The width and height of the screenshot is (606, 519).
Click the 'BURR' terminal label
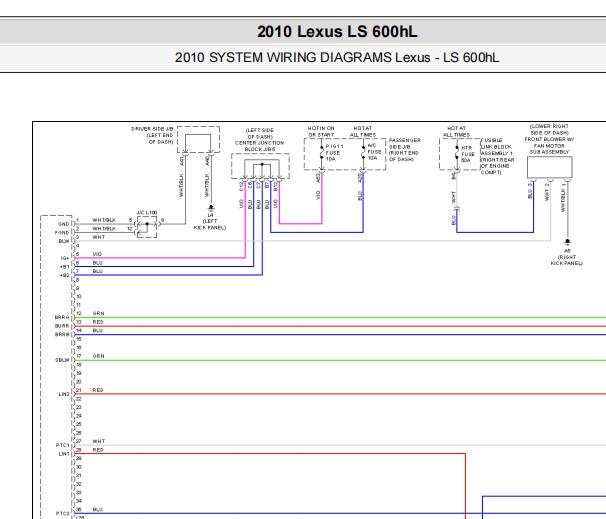(x=62, y=326)
